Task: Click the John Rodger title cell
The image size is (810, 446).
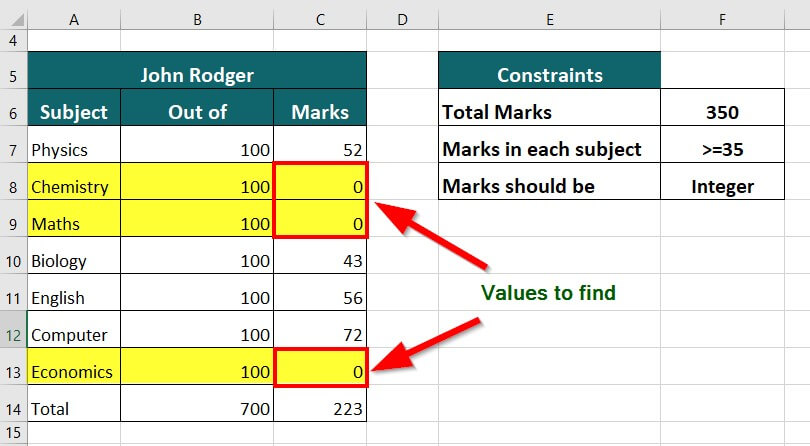Action: [x=197, y=70]
